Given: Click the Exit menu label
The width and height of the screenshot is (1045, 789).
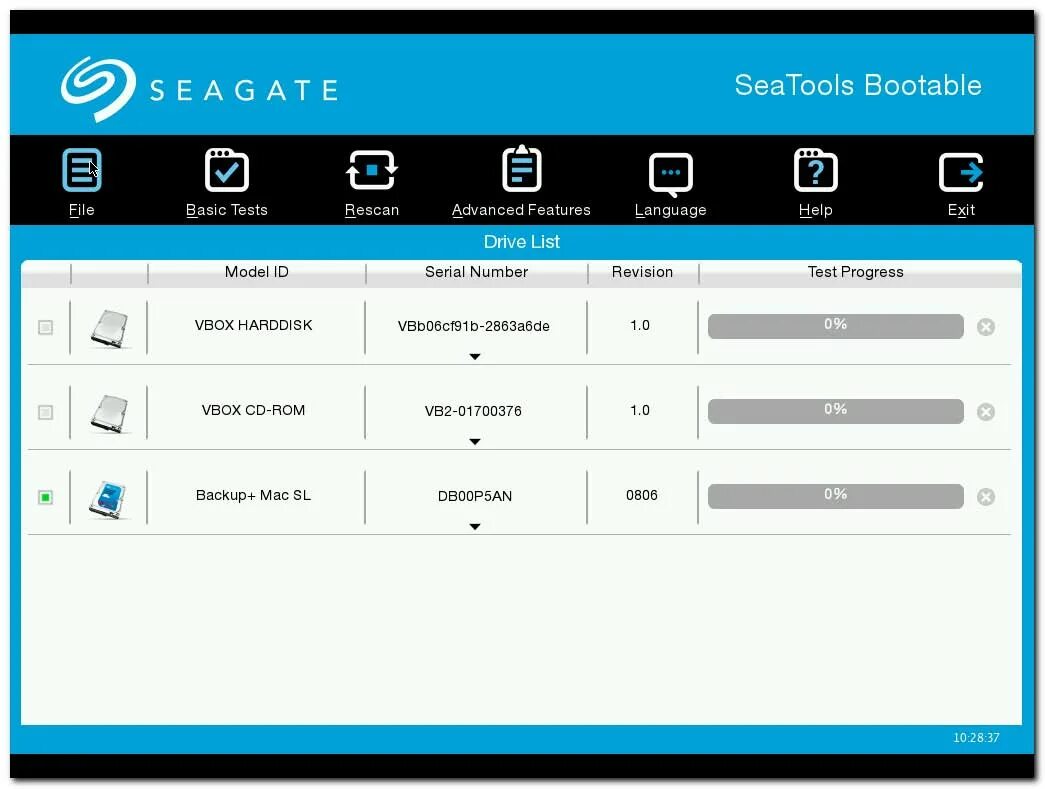Looking at the screenshot, I should pos(961,210).
